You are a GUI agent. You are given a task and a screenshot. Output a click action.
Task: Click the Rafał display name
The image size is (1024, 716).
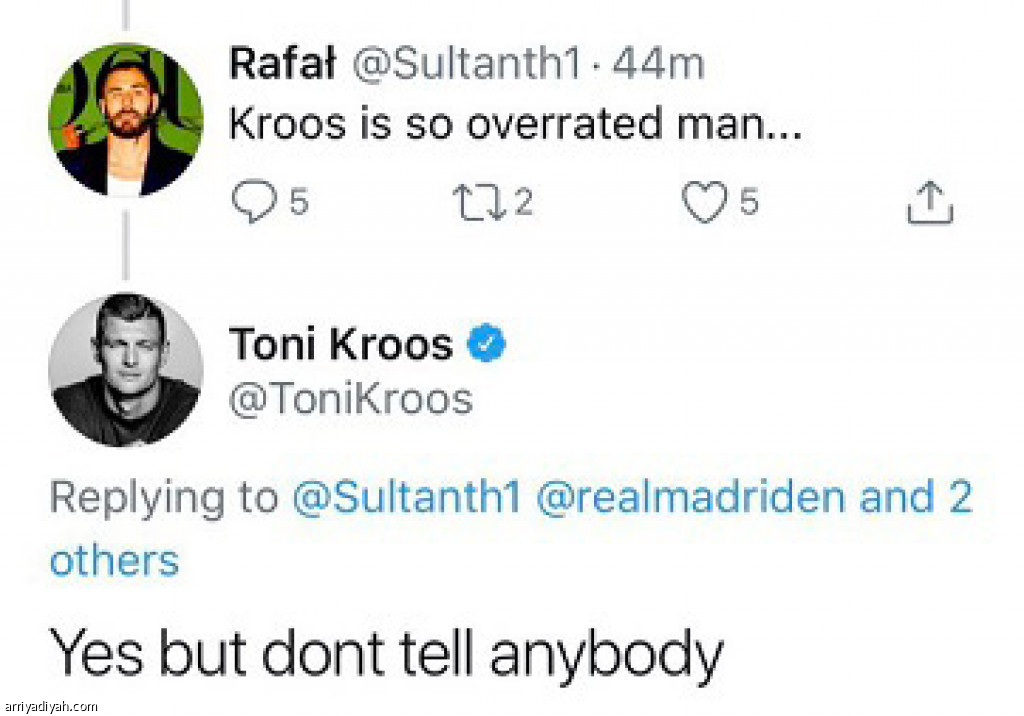point(282,64)
